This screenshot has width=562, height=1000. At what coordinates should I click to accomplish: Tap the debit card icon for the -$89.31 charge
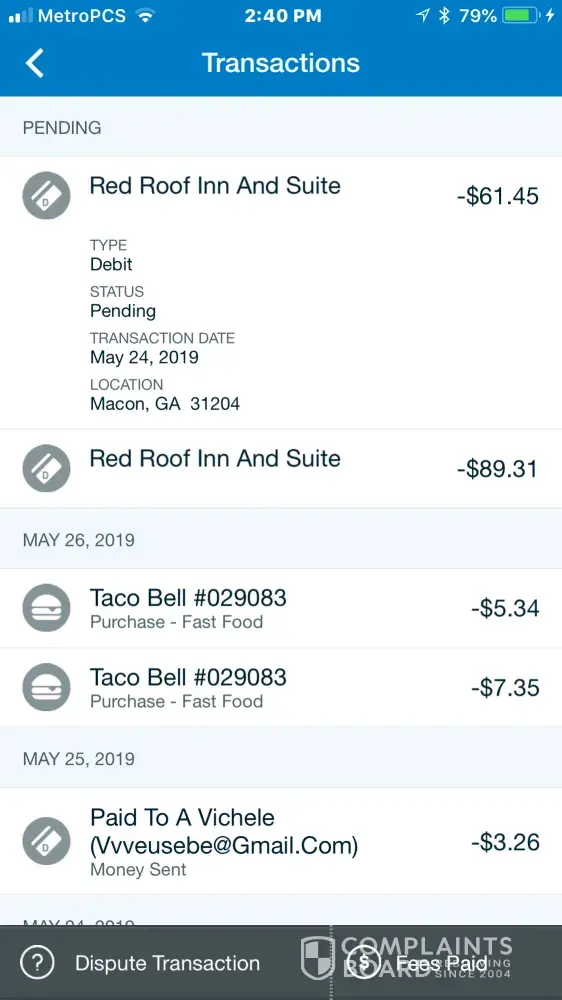(x=47, y=468)
